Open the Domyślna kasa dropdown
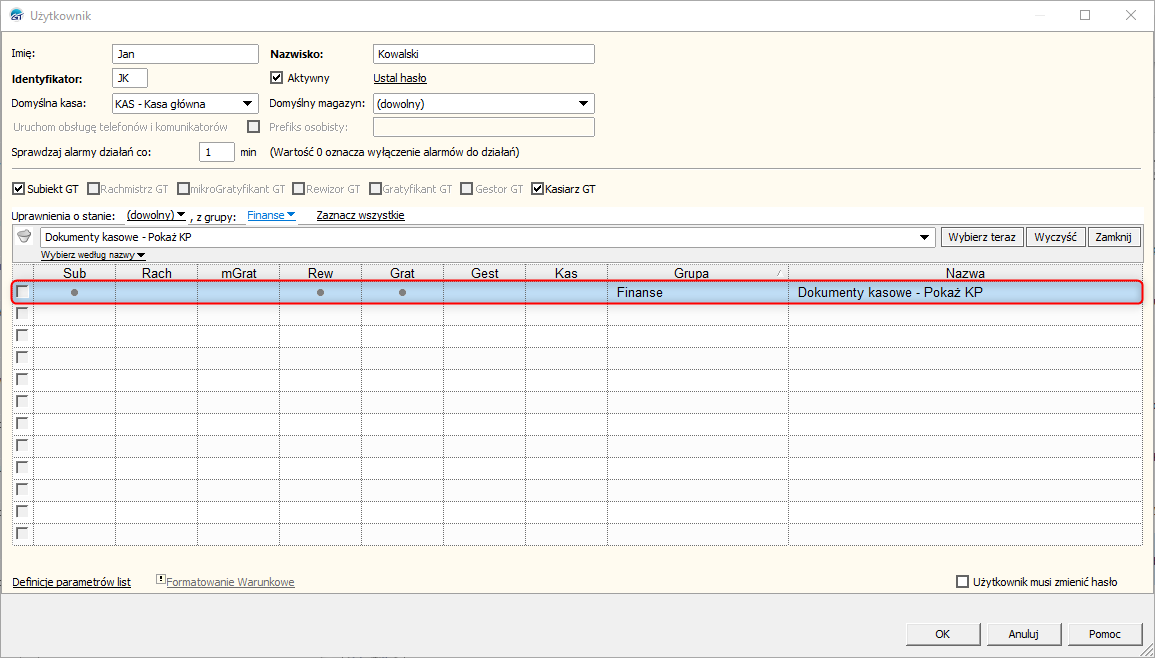This screenshot has width=1155, height=658. tap(247, 103)
